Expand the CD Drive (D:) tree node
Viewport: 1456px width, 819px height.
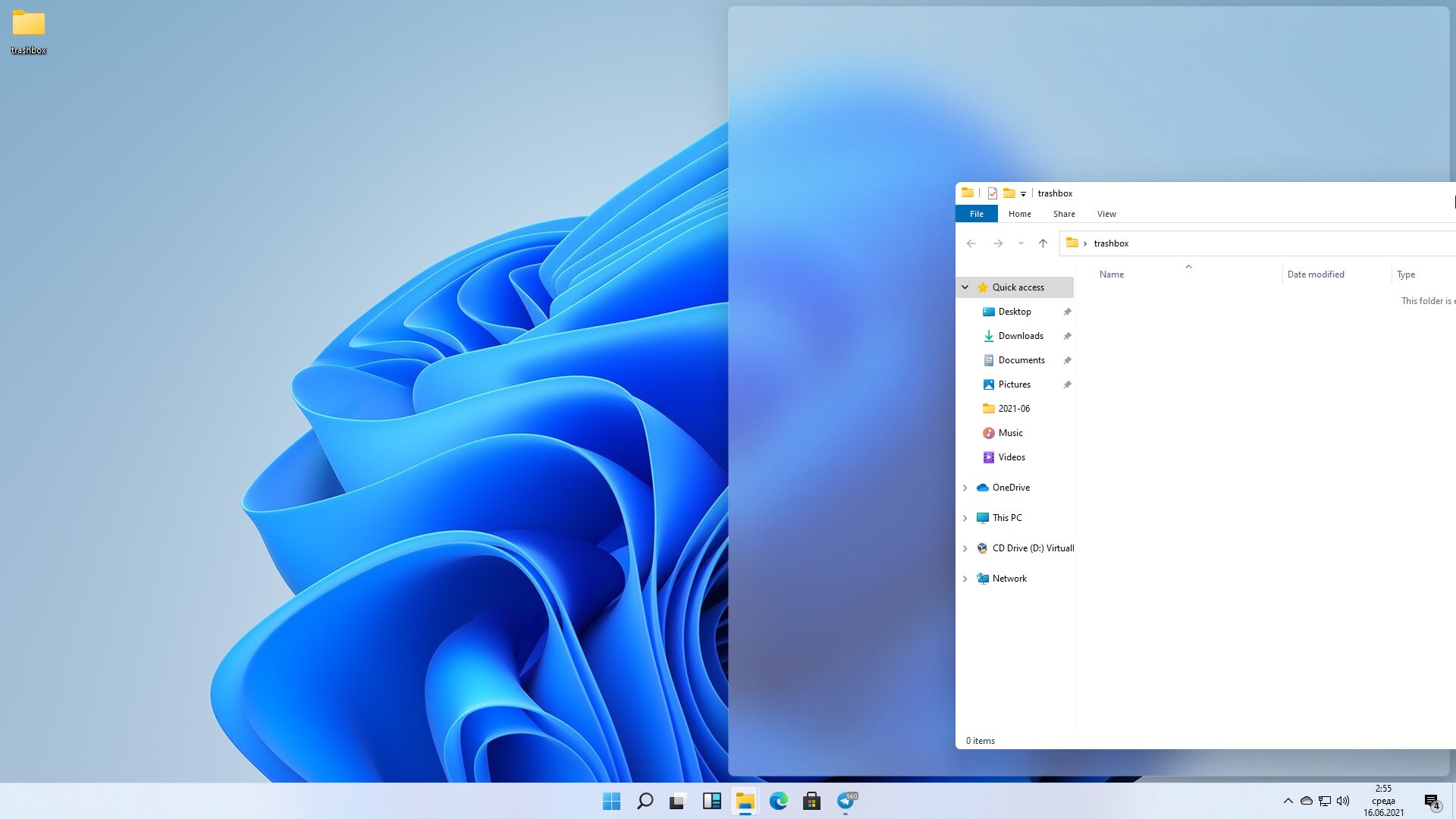point(965,548)
